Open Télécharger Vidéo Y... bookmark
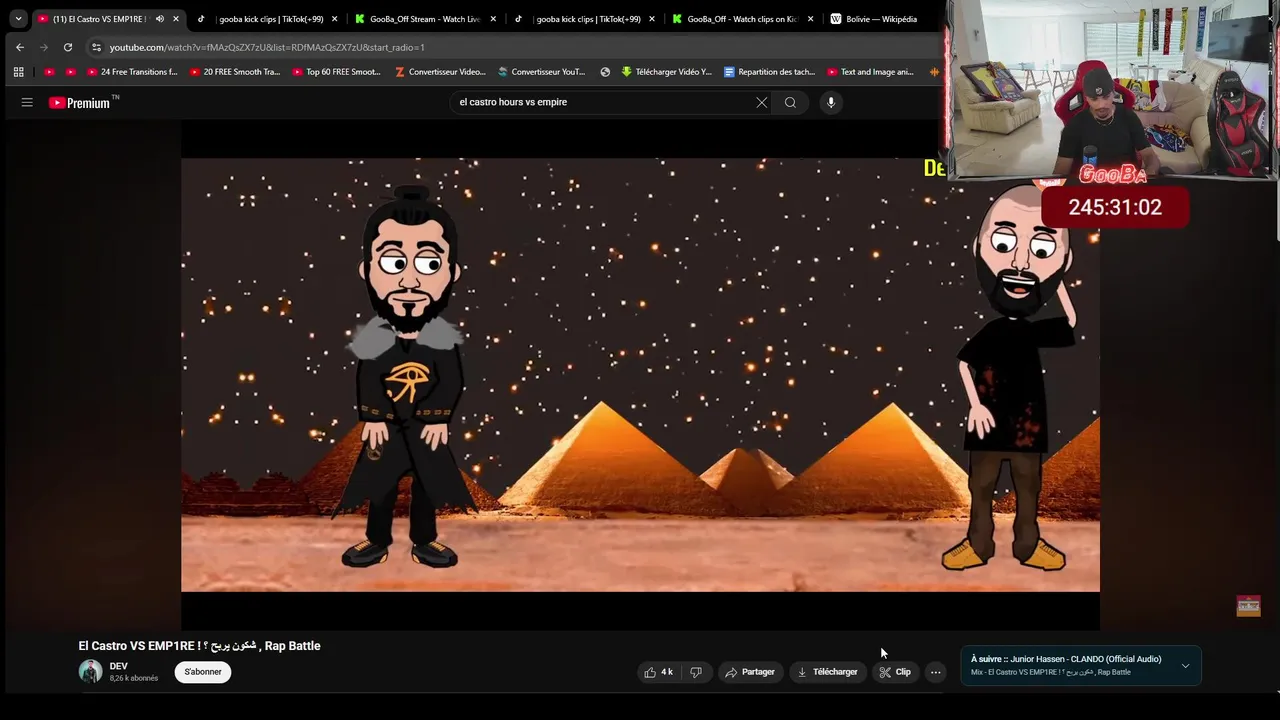 666,72
